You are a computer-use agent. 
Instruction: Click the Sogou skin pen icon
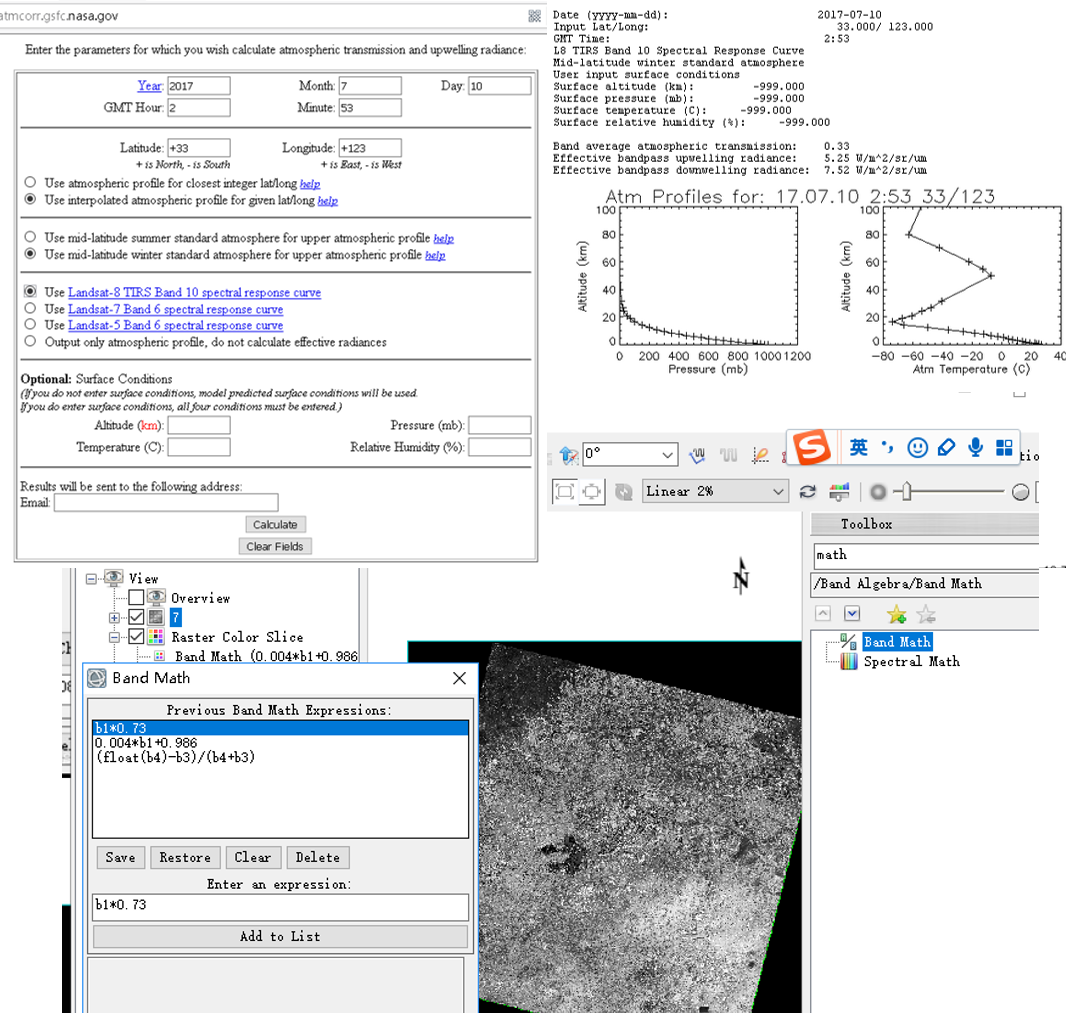(x=946, y=447)
